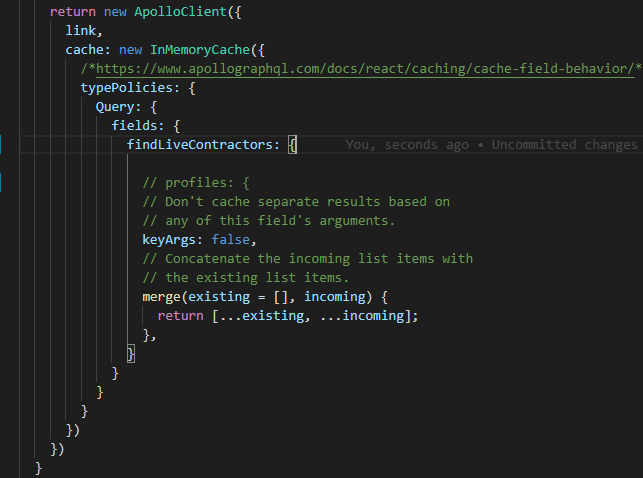The height and width of the screenshot is (478, 643).
Task: Click the '// profiles: {' comment line
Action: pos(196,183)
